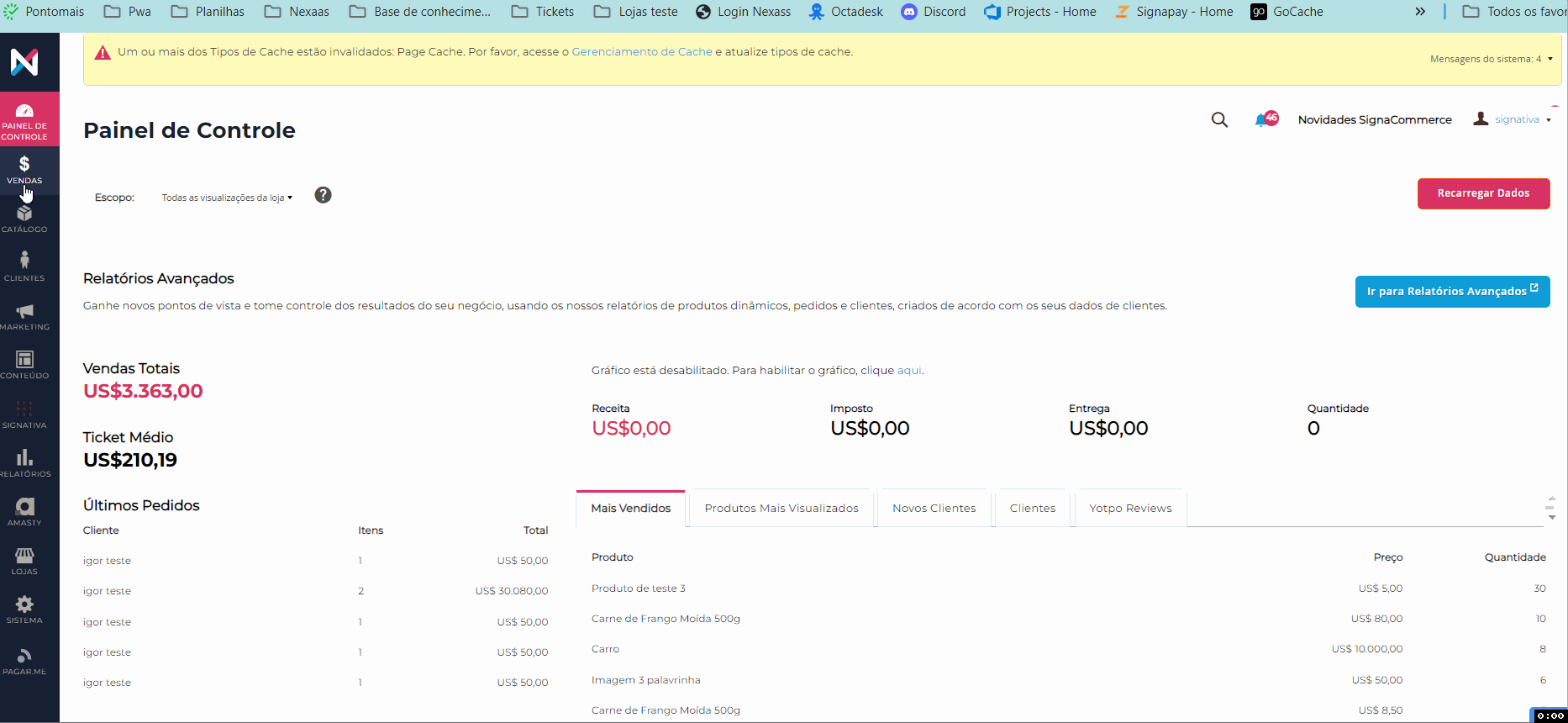Show more bookmarks via chevron overflow
The width and height of the screenshot is (1568, 723).
pos(1420,12)
